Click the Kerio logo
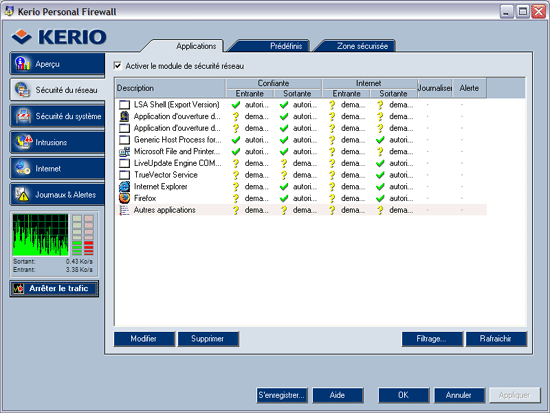 (59, 37)
